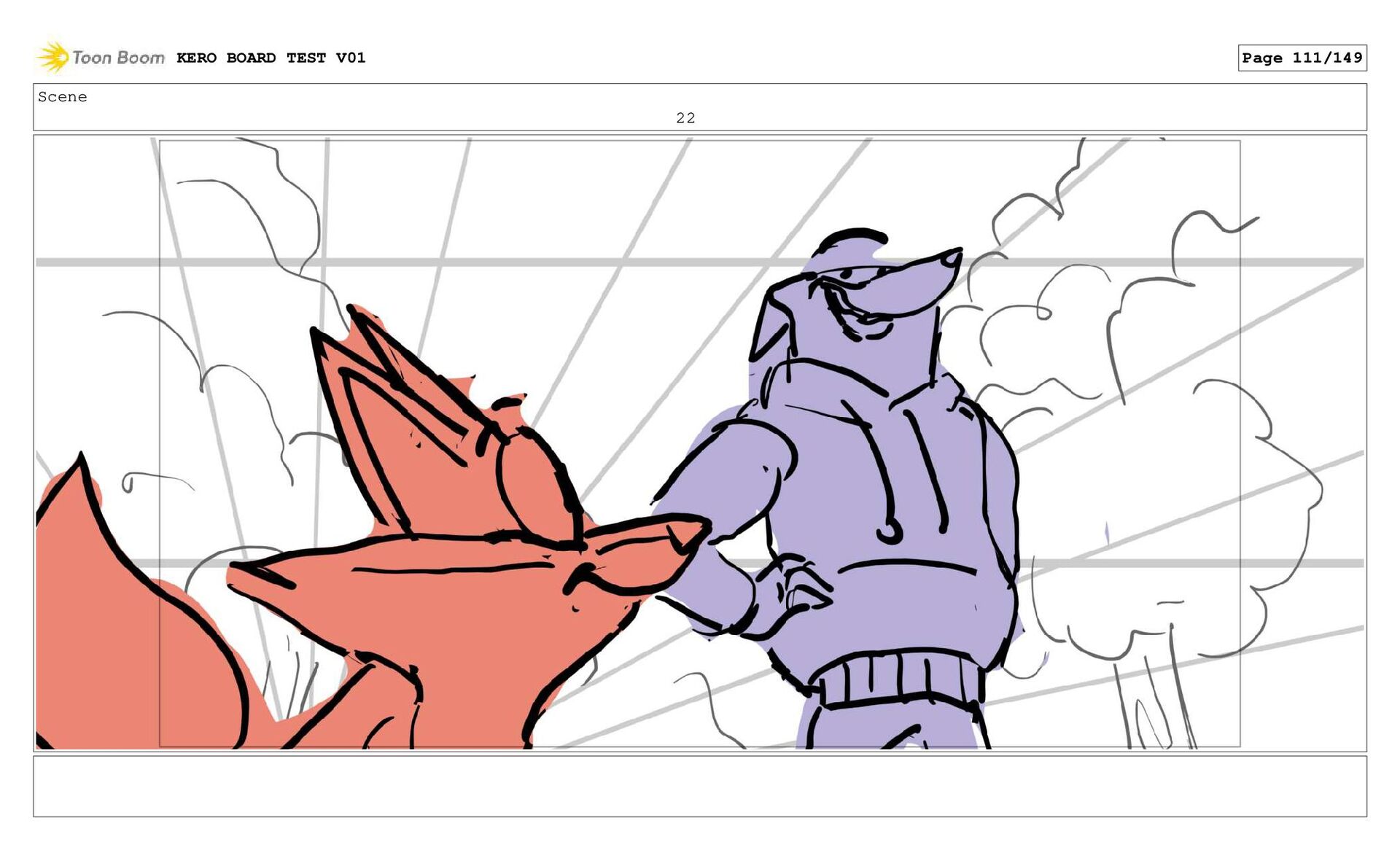
Task: Select the KERO BOARD TEST V01 title
Action: coord(271,58)
